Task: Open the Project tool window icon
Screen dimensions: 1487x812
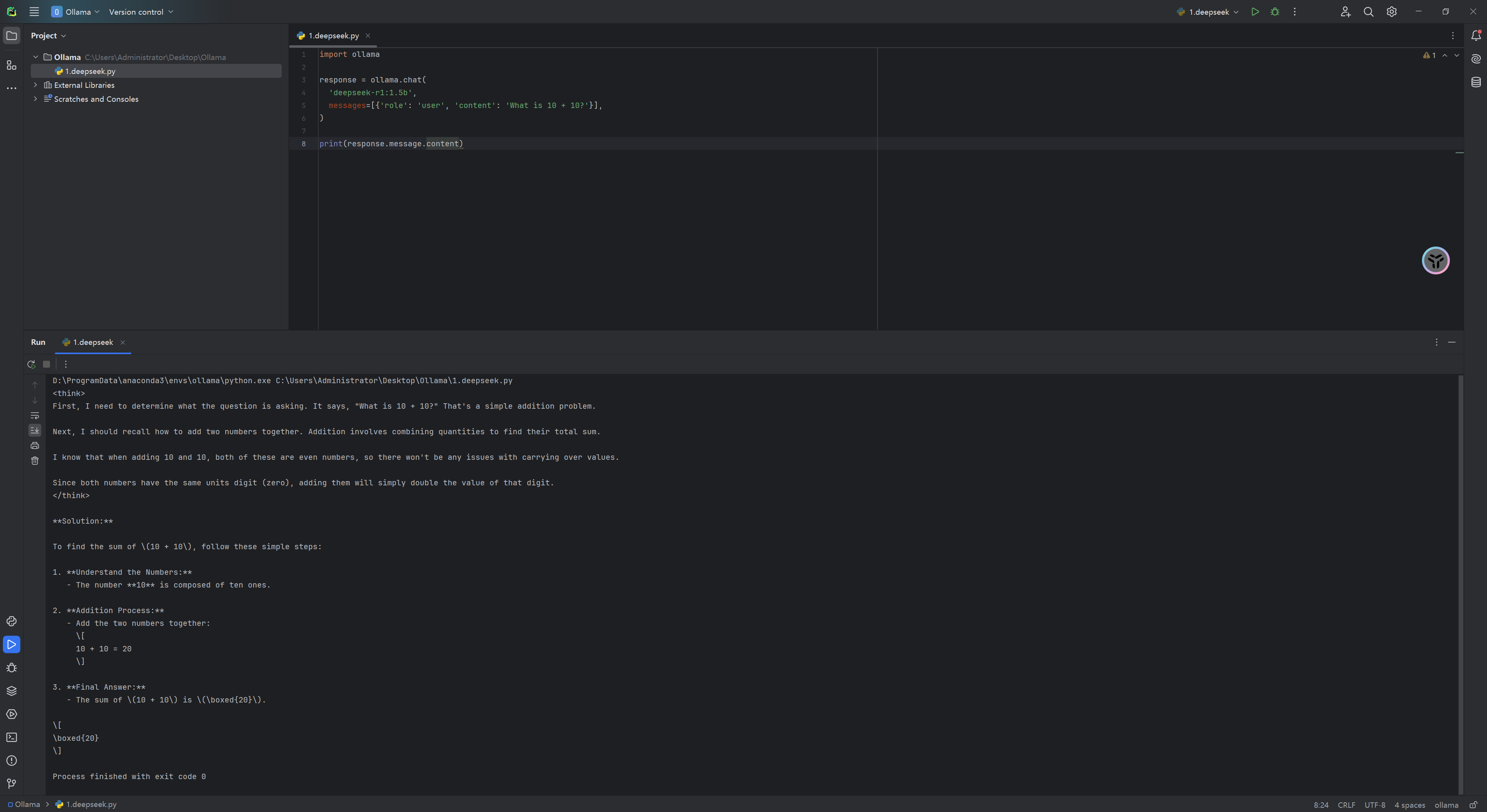Action: pyautogui.click(x=12, y=35)
